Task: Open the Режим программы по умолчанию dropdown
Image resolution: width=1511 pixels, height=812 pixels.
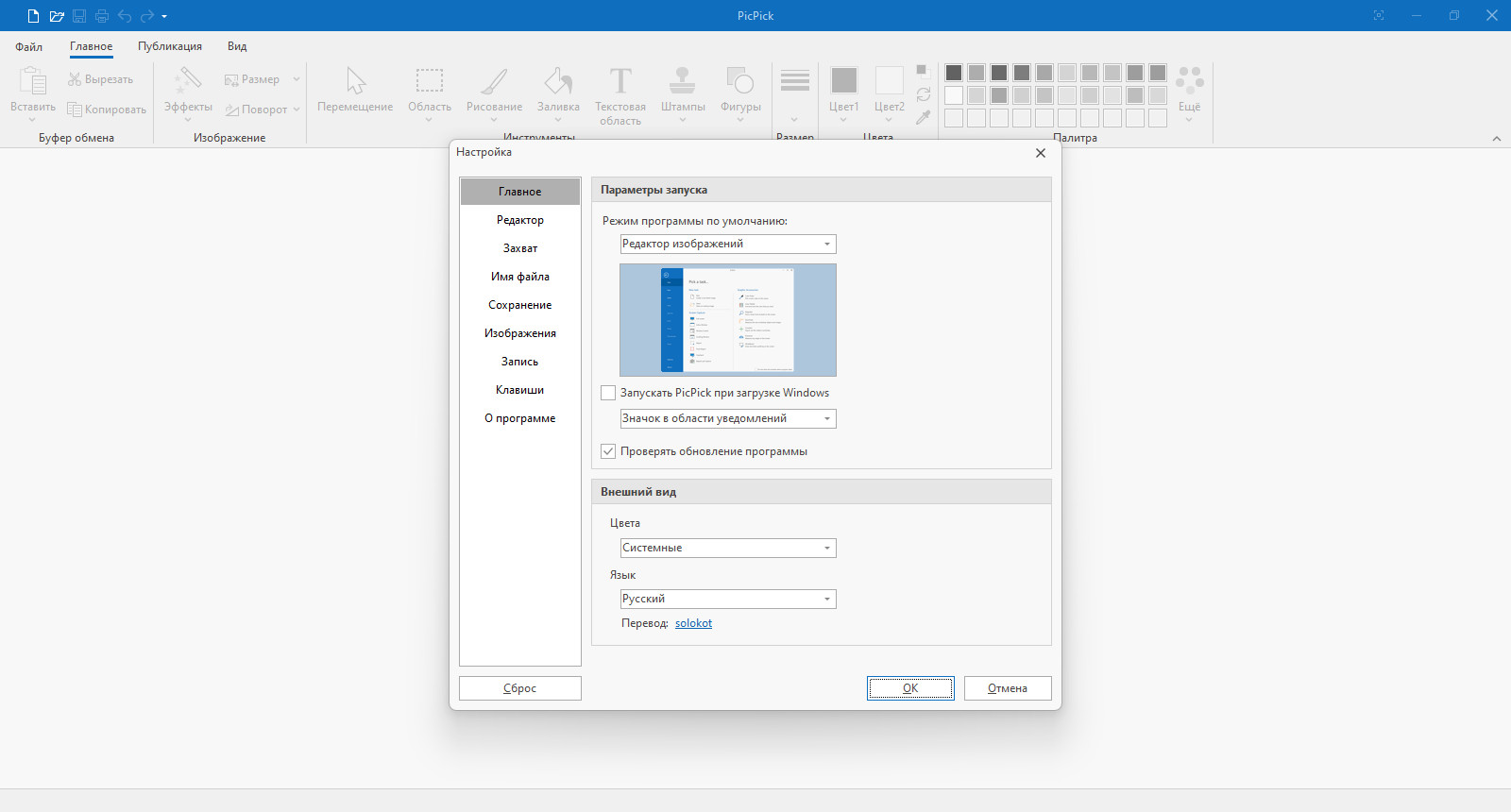Action: (728, 244)
